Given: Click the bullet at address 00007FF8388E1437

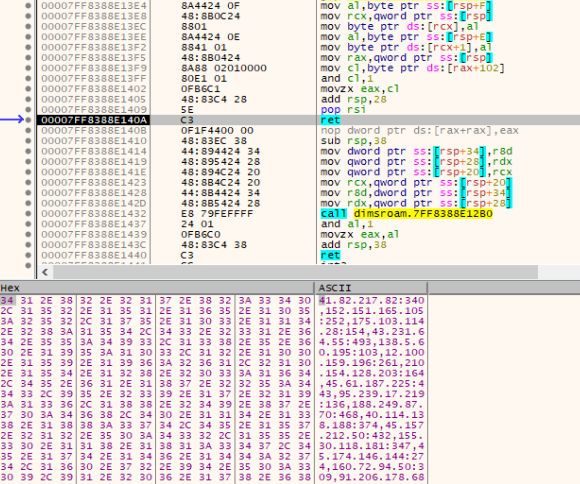Looking at the screenshot, I should click(x=28, y=224).
